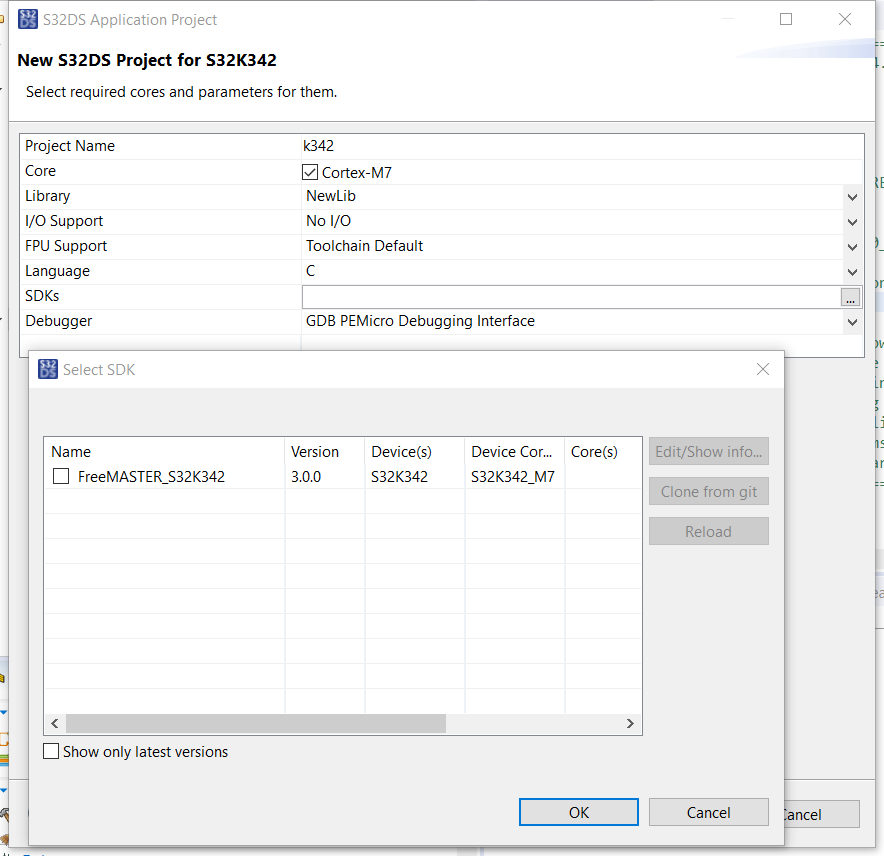Confirm SDK selection with OK
The height and width of the screenshot is (856, 884).
[578, 811]
